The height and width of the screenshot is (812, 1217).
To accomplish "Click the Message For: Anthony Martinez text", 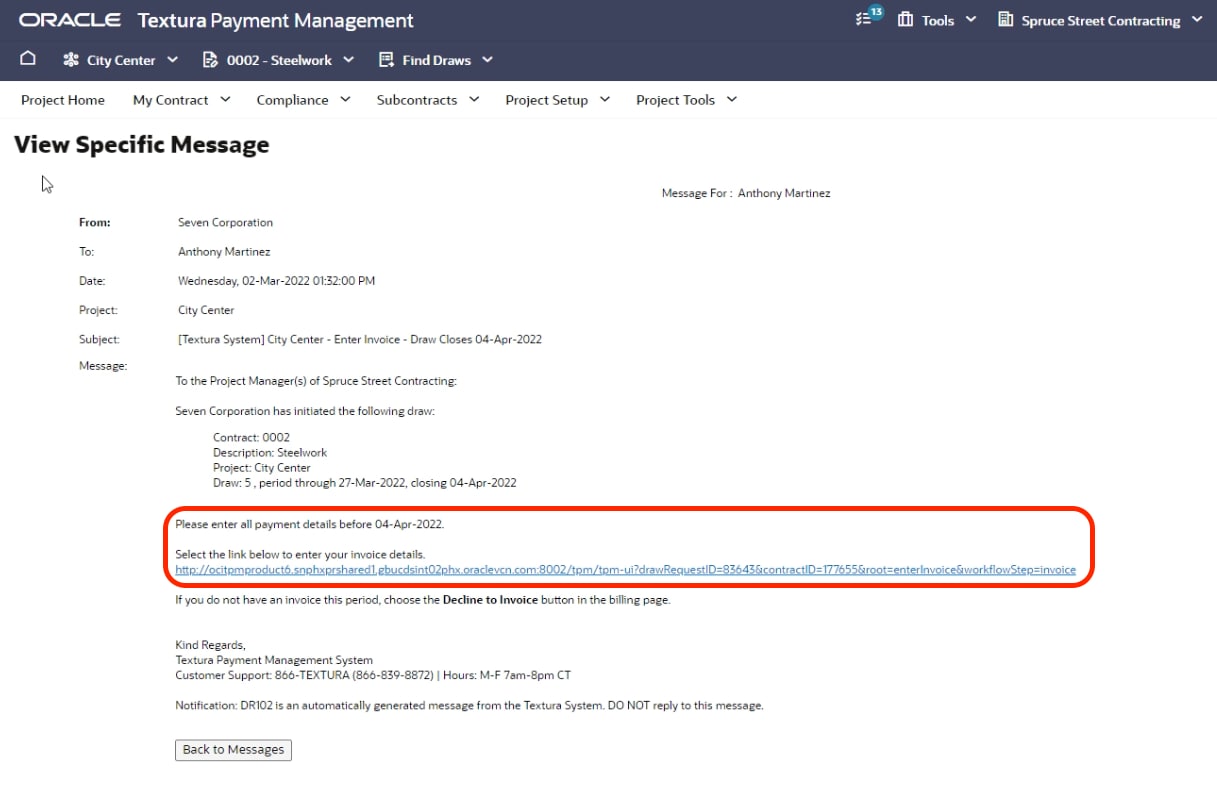I will pyautogui.click(x=746, y=193).
